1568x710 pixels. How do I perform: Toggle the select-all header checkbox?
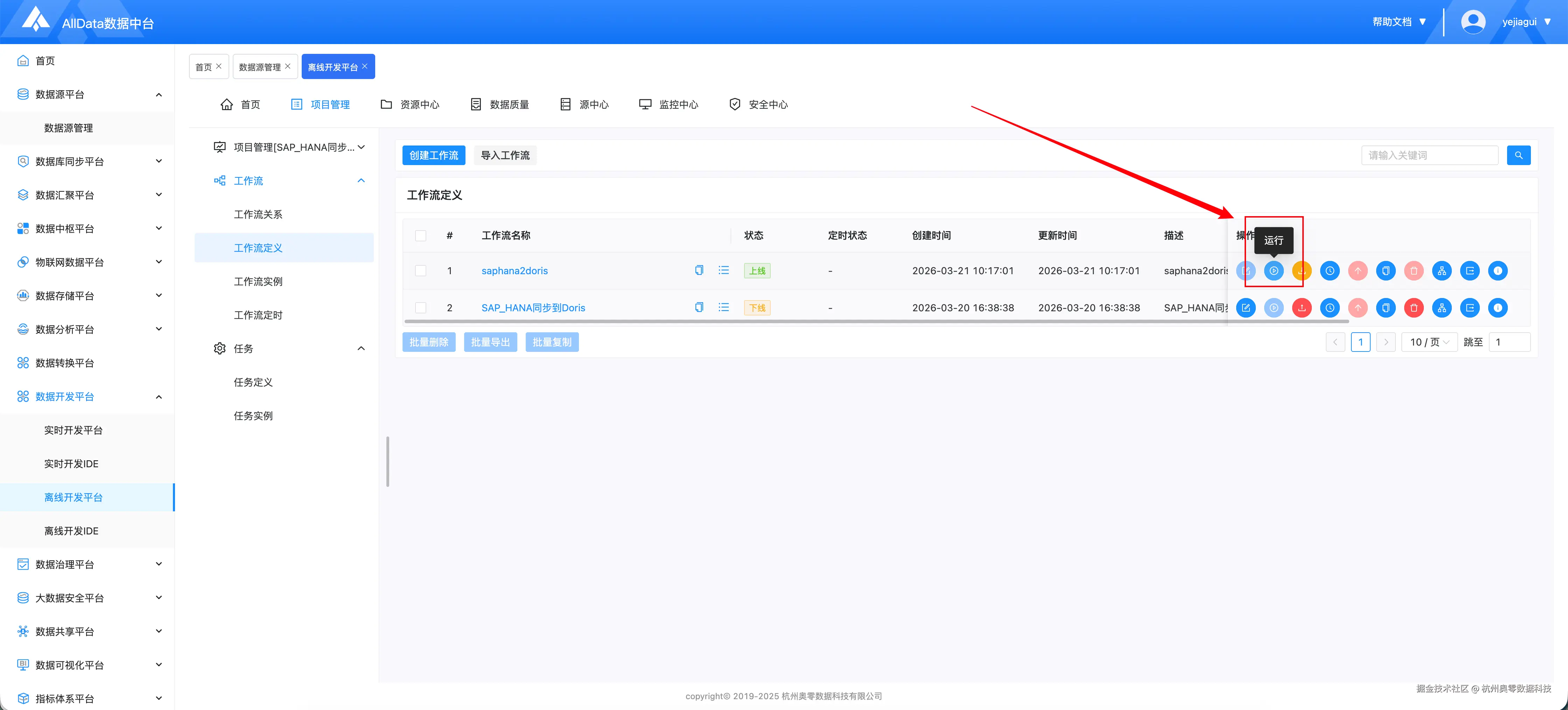coord(421,235)
